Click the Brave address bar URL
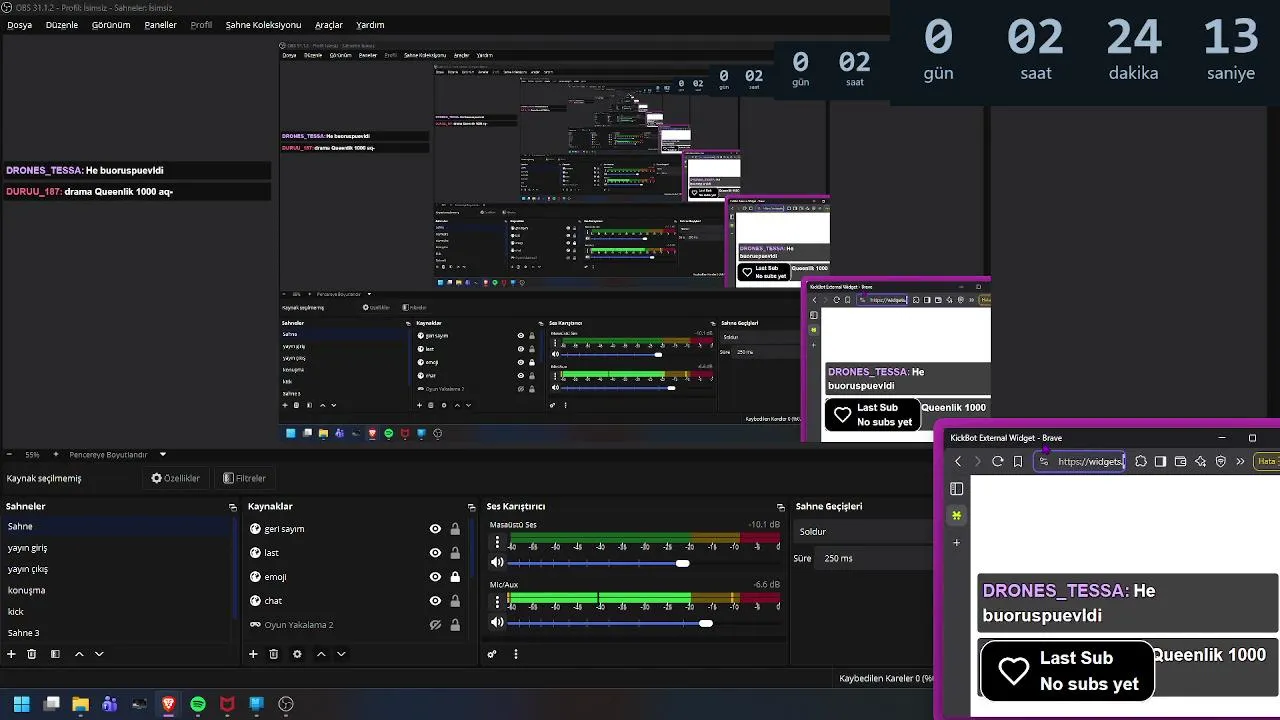Image resolution: width=1280 pixels, height=720 pixels. (x=1080, y=462)
